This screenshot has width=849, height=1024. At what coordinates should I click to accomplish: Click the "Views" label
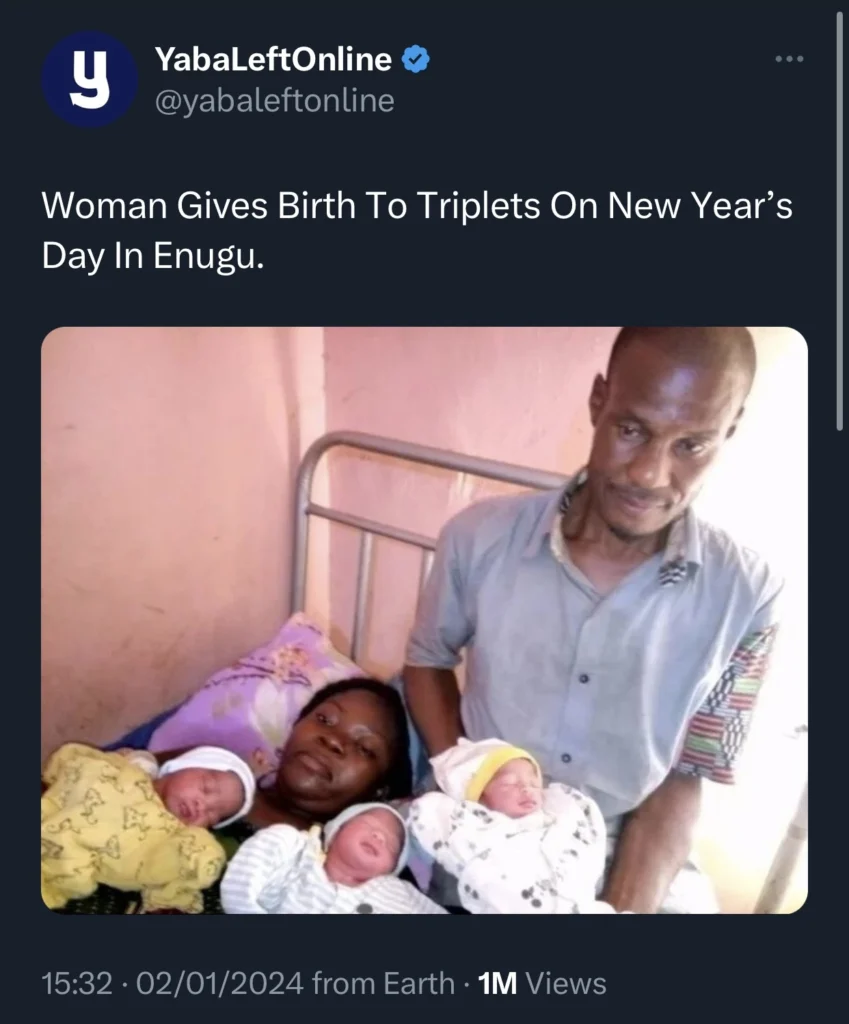coord(566,983)
